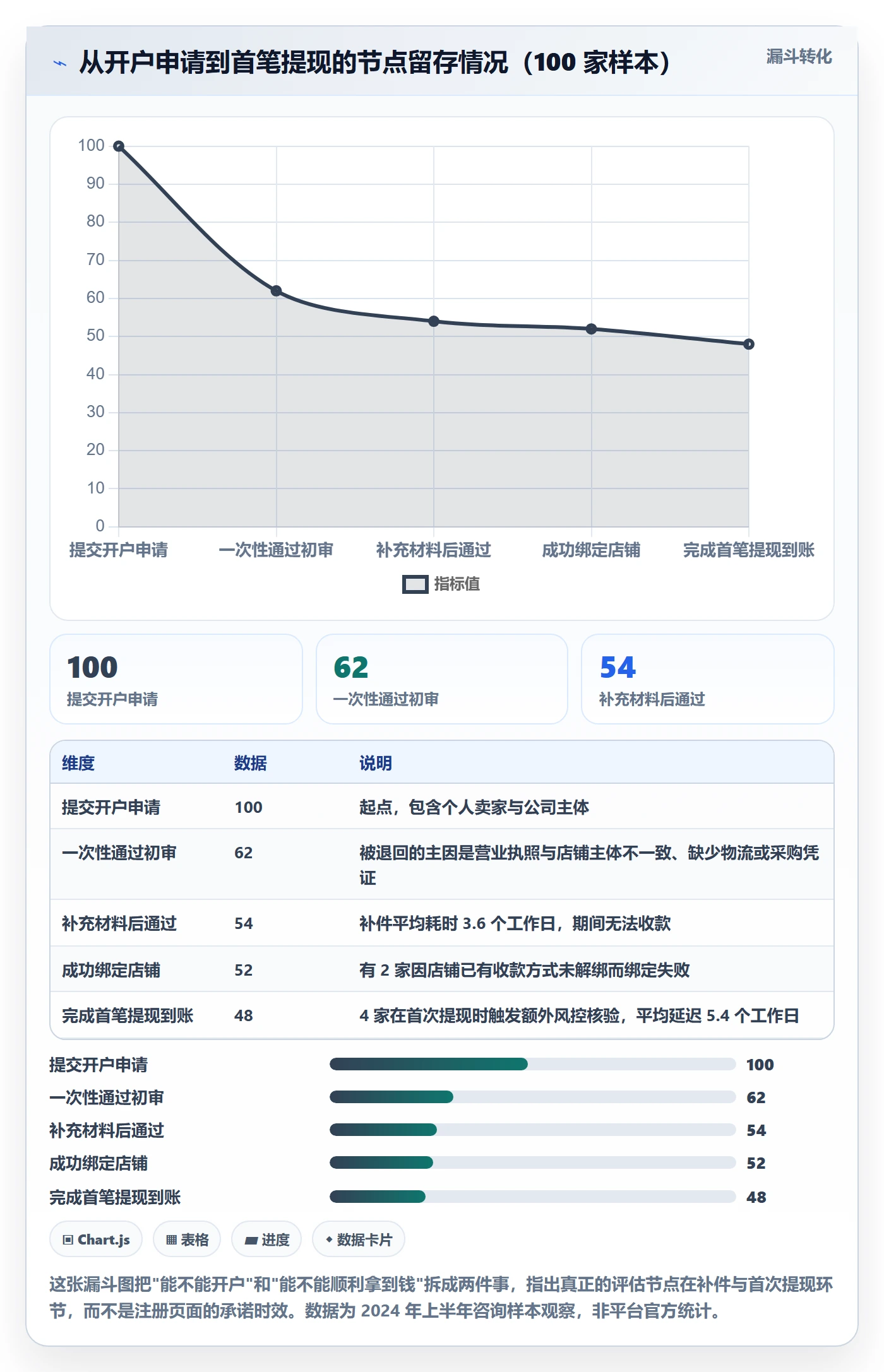Image resolution: width=884 pixels, height=1372 pixels.
Task: Click the progress value 48 beside the bar
Action: (x=756, y=1198)
